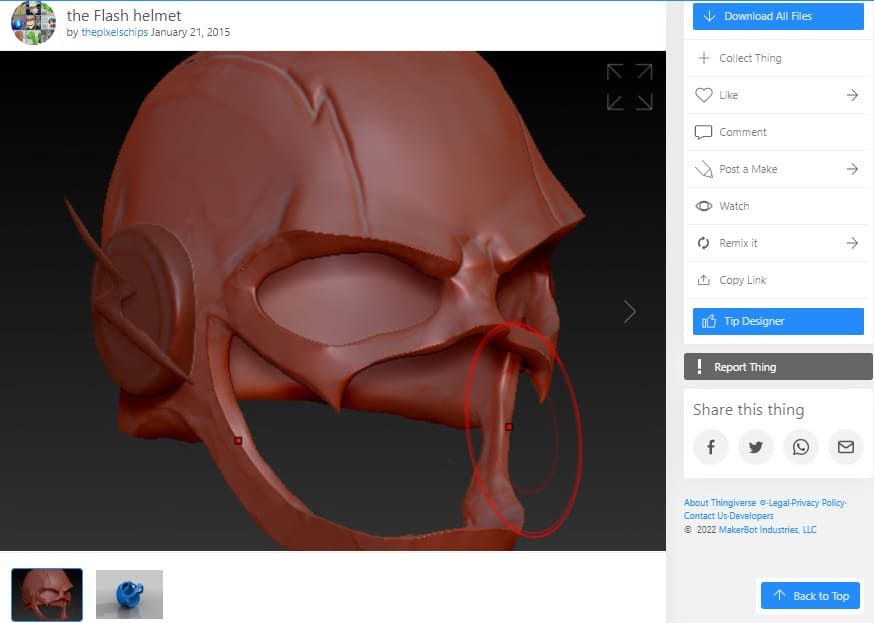Select the Remix it icon

pyautogui.click(x=705, y=243)
